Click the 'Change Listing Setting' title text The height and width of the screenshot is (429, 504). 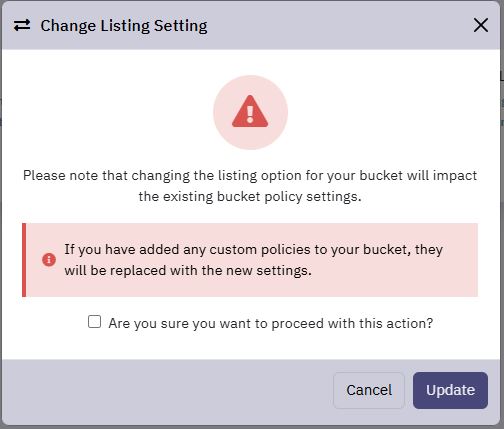(x=124, y=26)
